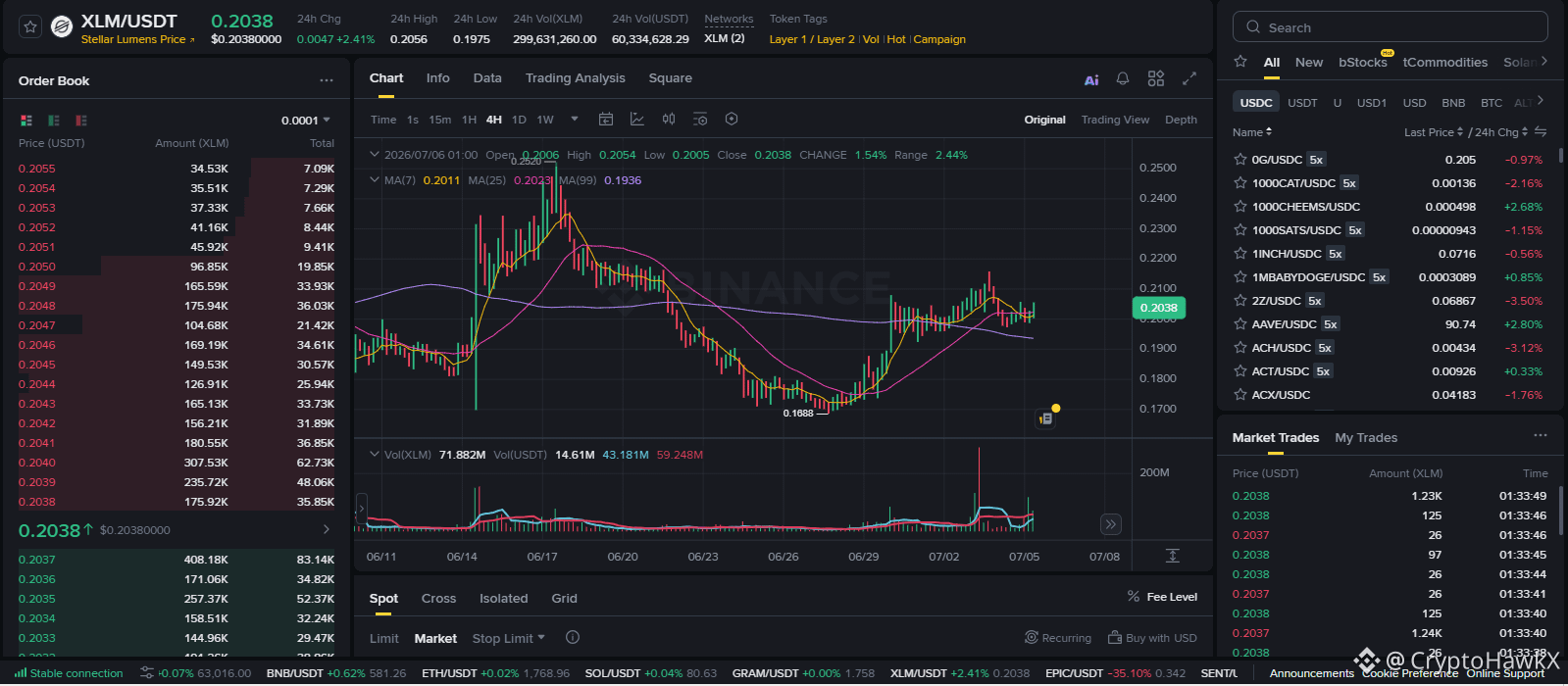Collapse the OHLC data row chevron
This screenshot has width=1568, height=686.
[x=374, y=154]
